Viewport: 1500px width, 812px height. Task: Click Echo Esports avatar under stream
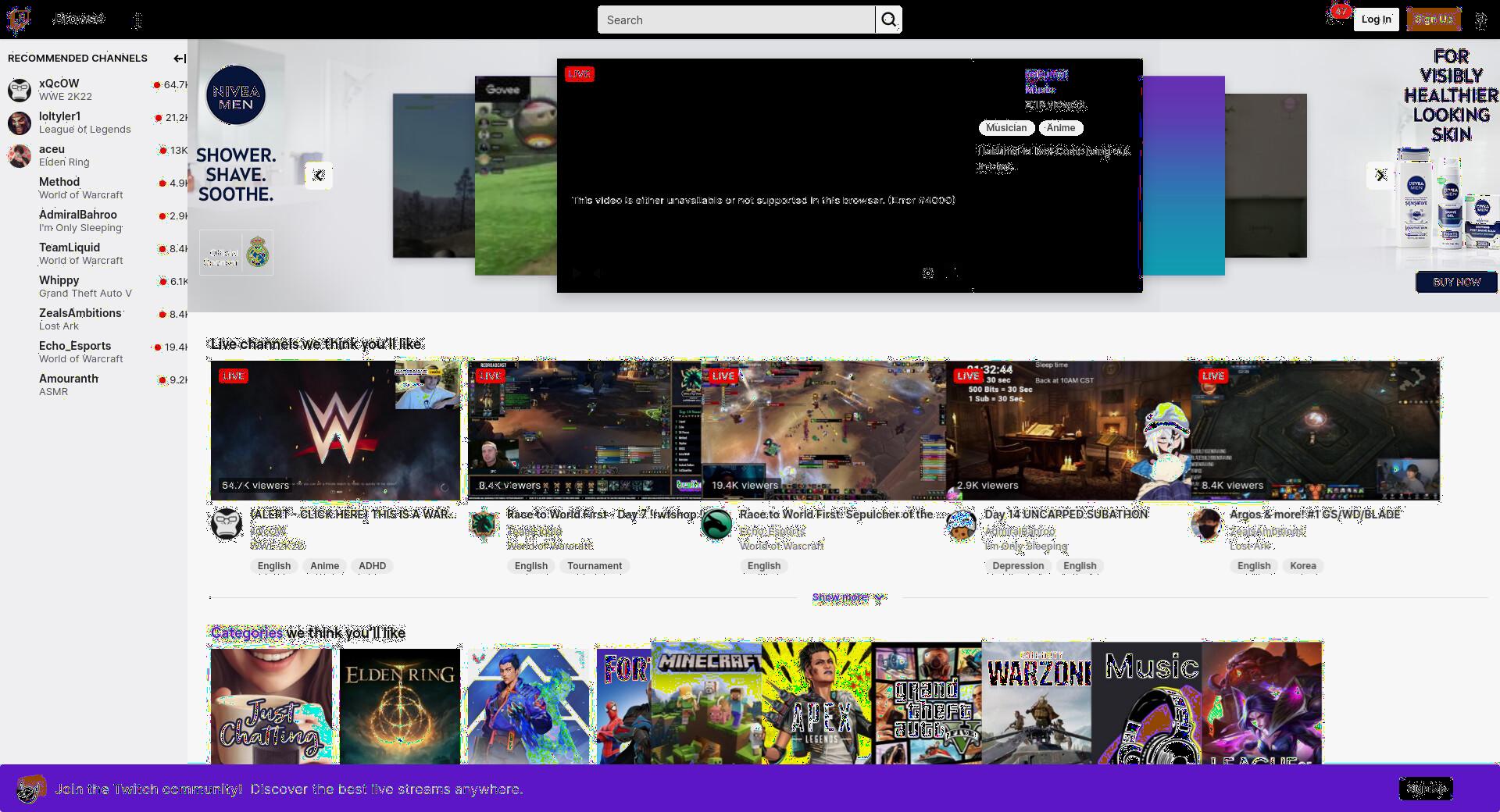point(716,524)
